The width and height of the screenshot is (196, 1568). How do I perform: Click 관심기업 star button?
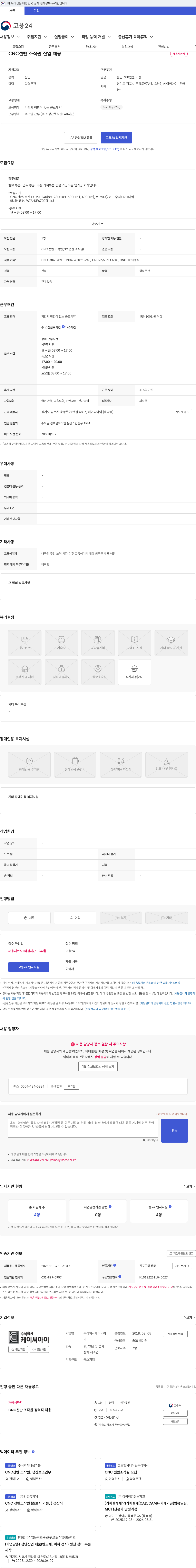[x=18, y=1349]
